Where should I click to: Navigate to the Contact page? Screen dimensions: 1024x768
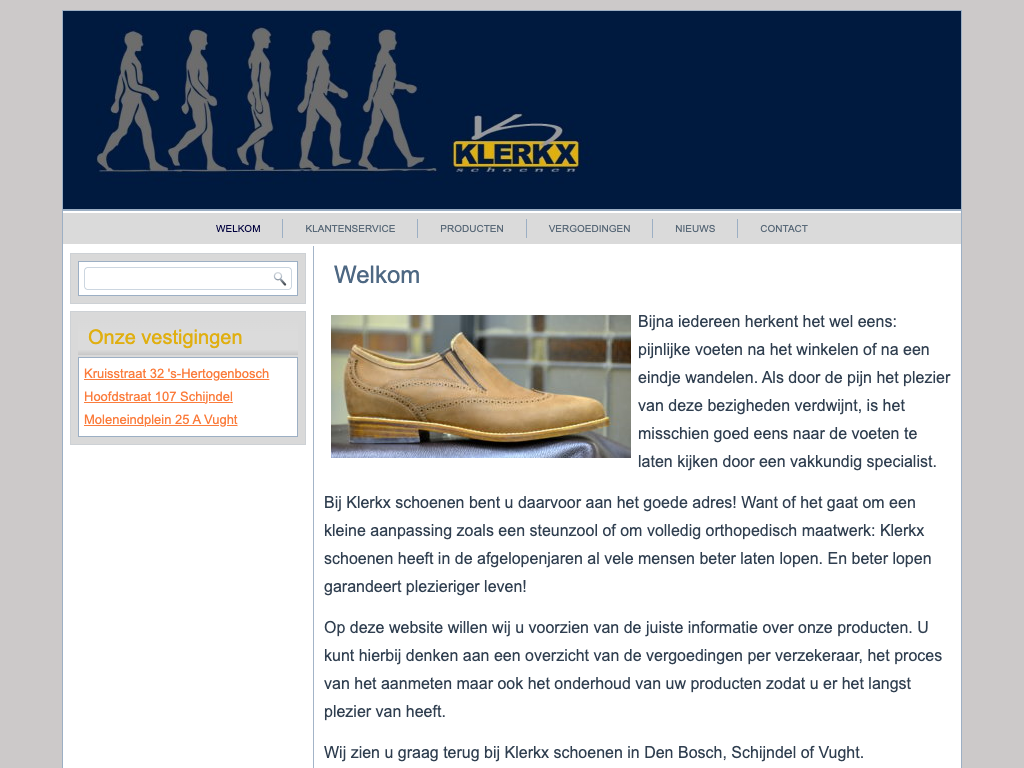(783, 229)
